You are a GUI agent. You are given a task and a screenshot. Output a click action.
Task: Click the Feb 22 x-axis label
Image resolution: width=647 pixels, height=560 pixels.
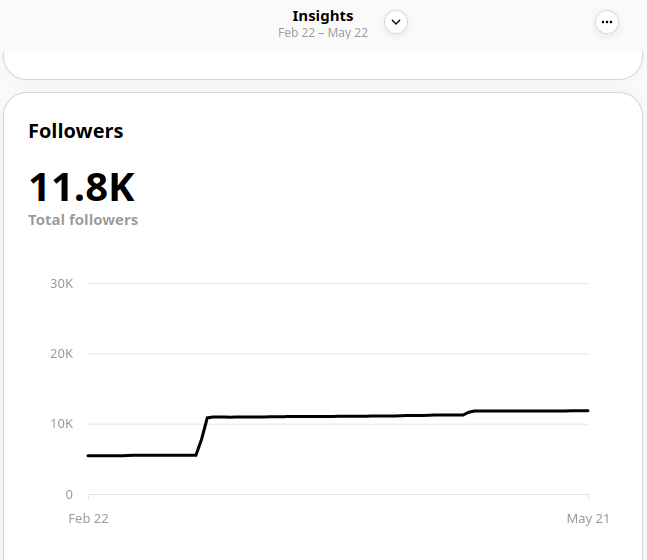pos(88,518)
